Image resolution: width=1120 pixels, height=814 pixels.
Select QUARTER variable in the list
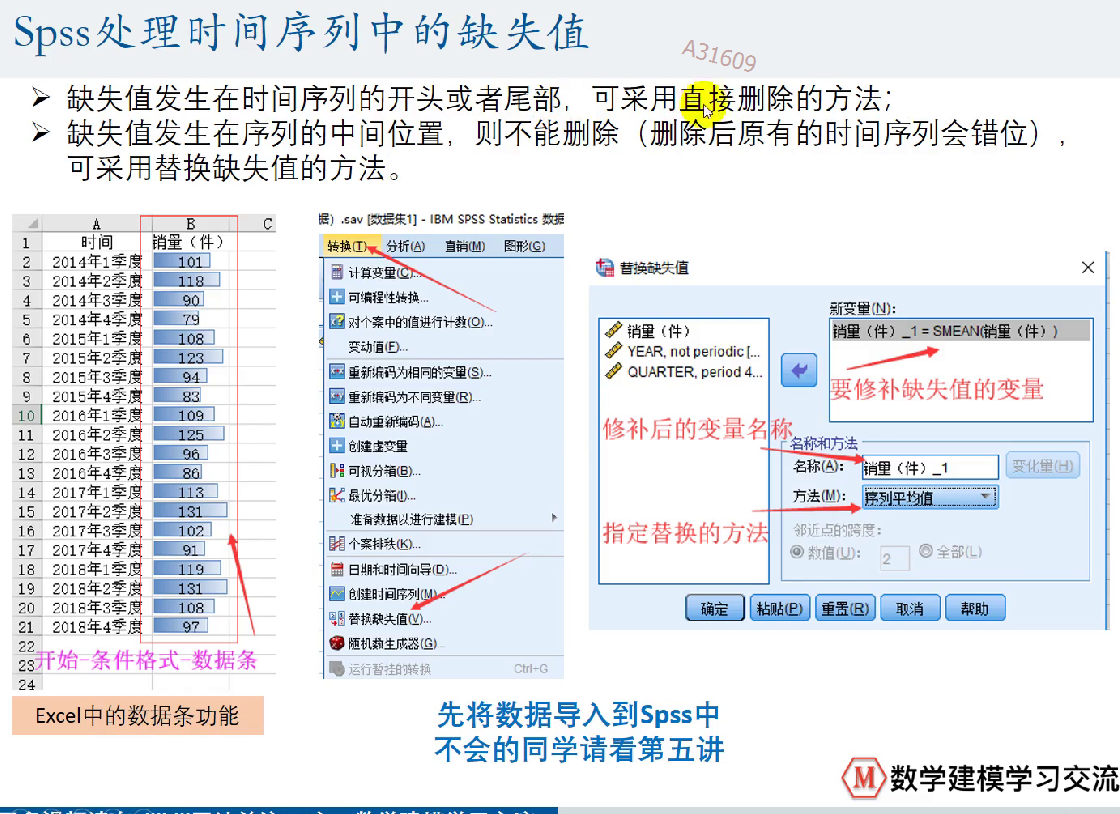click(692, 371)
